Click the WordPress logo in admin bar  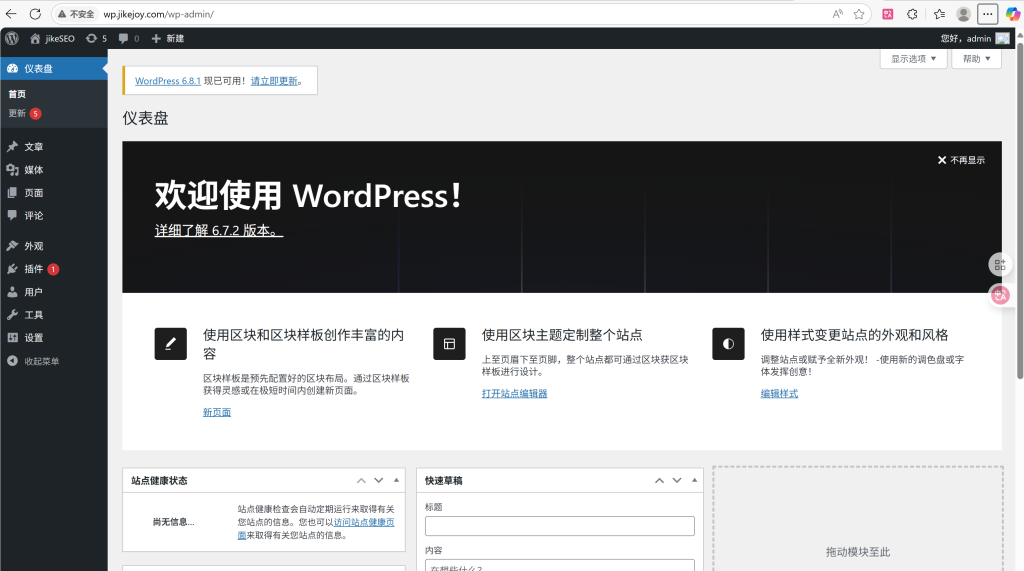(x=12, y=39)
